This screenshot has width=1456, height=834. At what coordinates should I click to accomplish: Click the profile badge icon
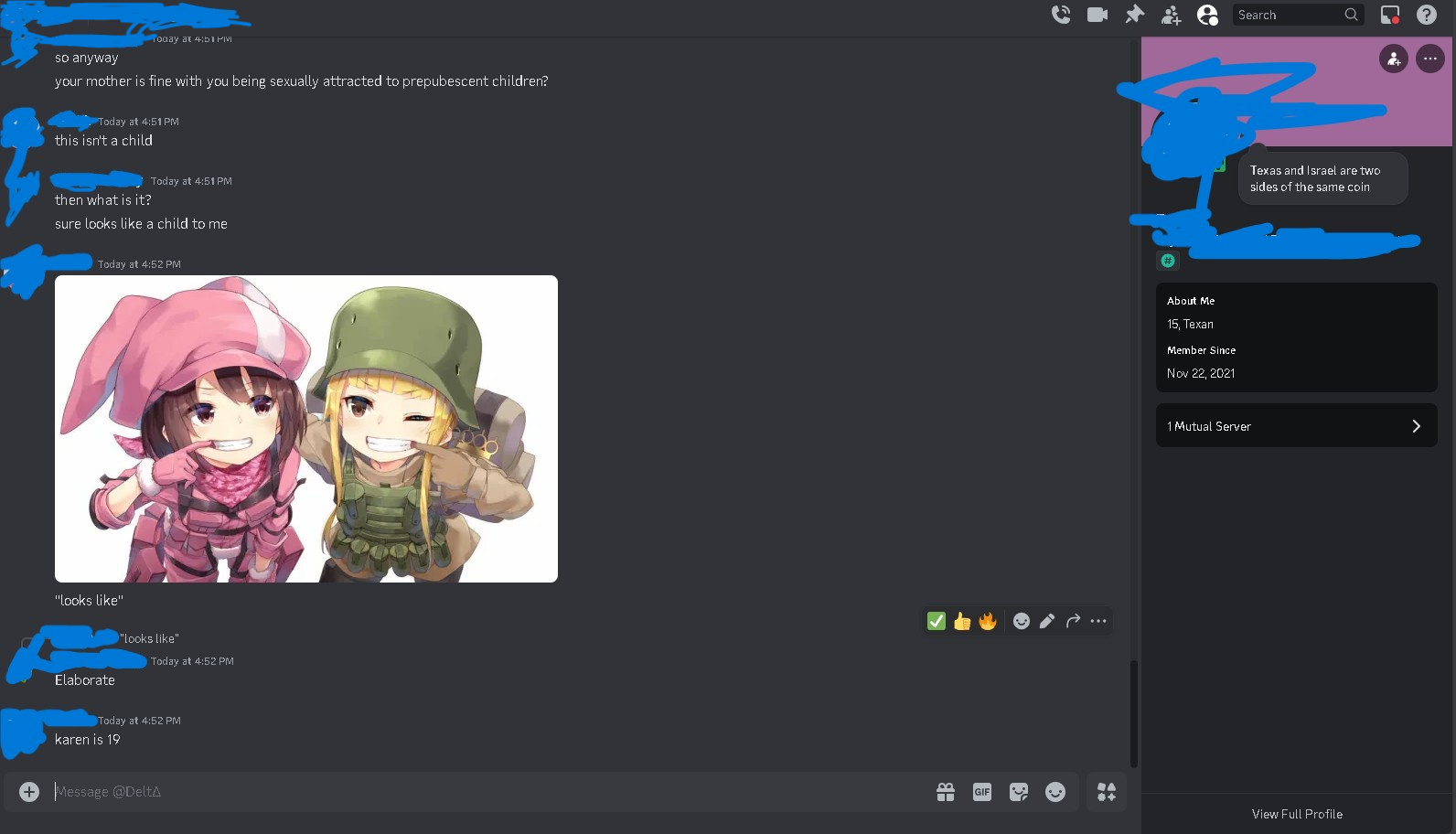[x=1168, y=261]
